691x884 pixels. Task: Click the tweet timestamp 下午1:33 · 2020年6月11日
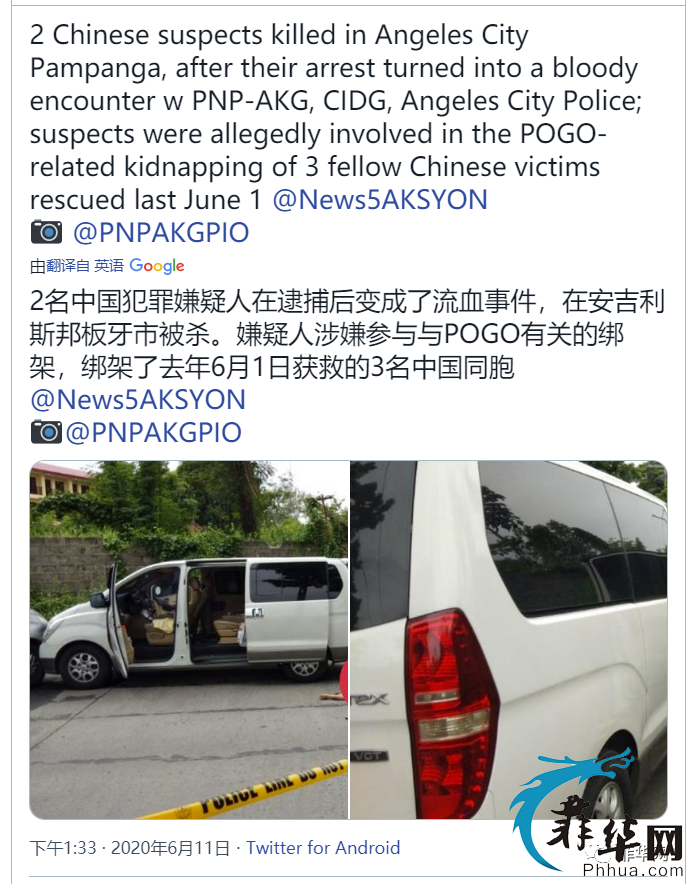click(x=130, y=848)
